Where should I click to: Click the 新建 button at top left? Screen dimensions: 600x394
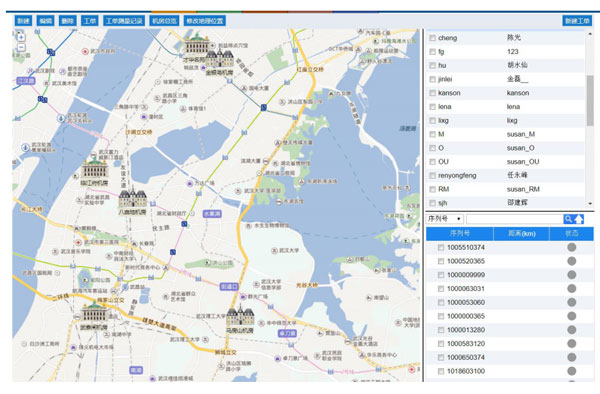(23, 21)
